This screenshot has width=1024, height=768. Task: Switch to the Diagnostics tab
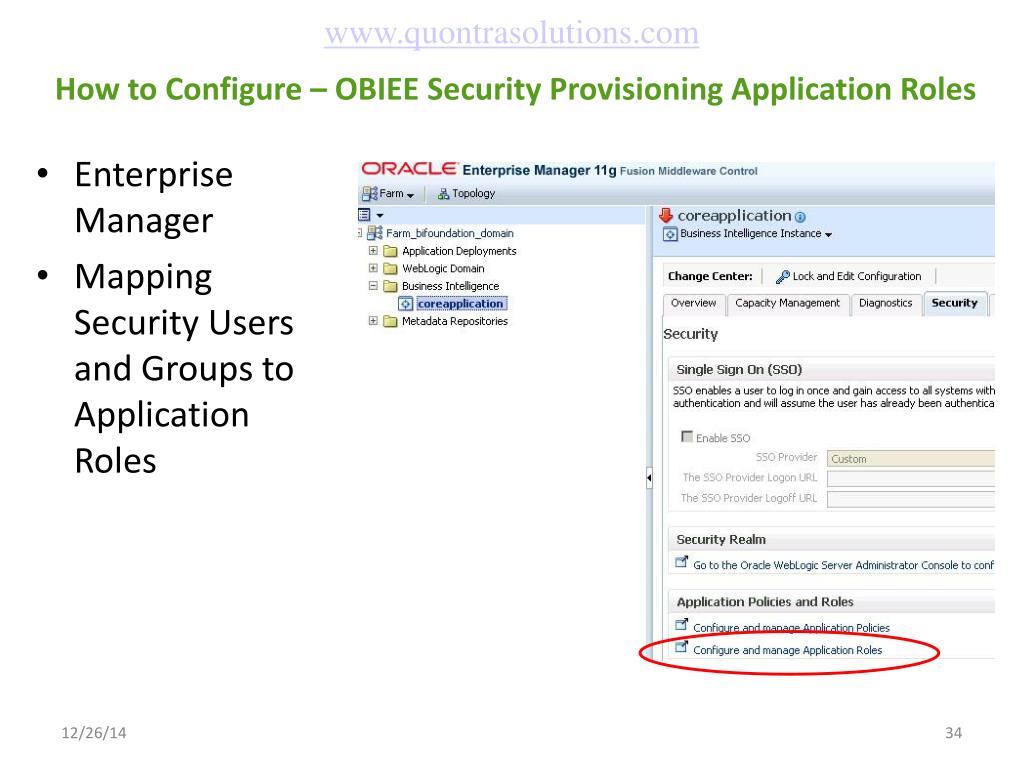click(x=886, y=304)
